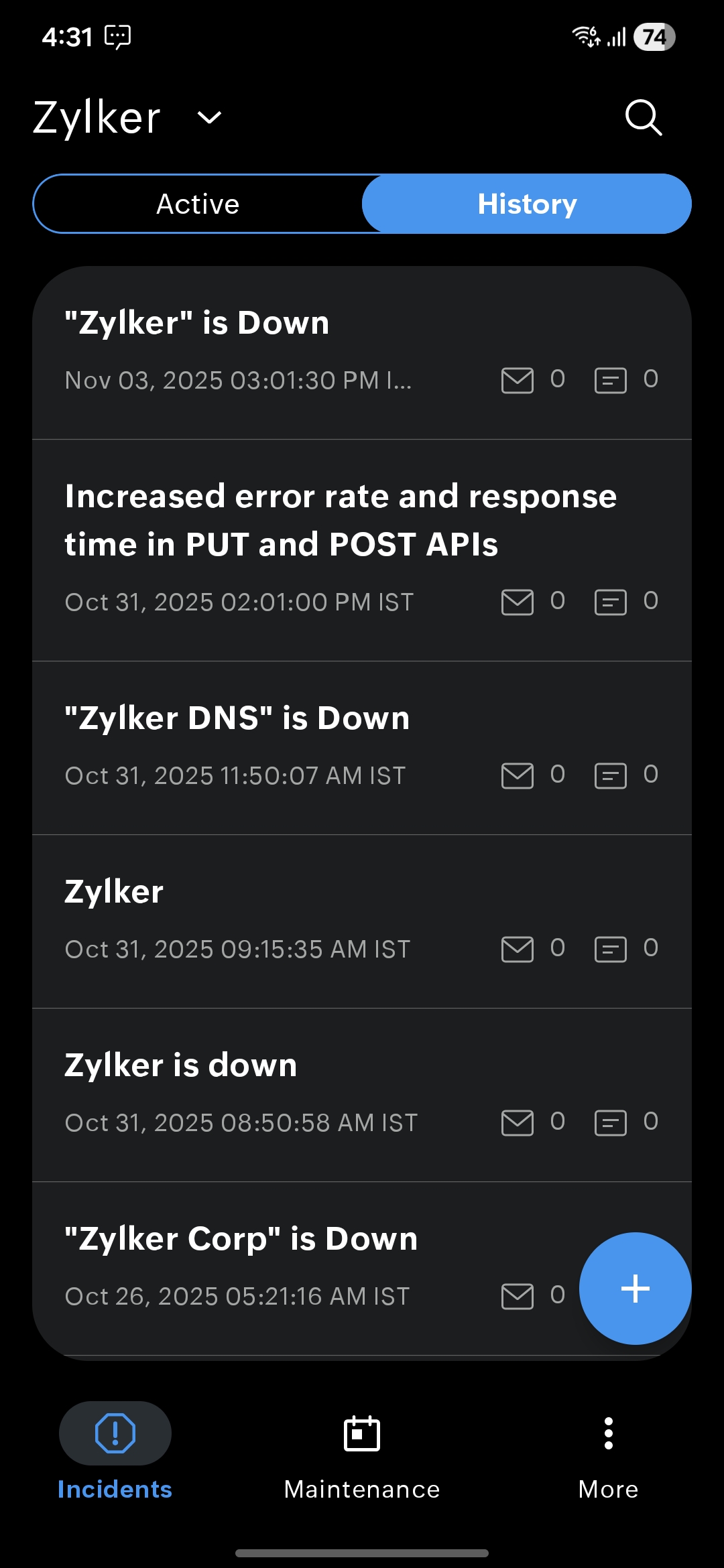Open the More options menu
Screen dimensions: 724x1568
point(608,1434)
